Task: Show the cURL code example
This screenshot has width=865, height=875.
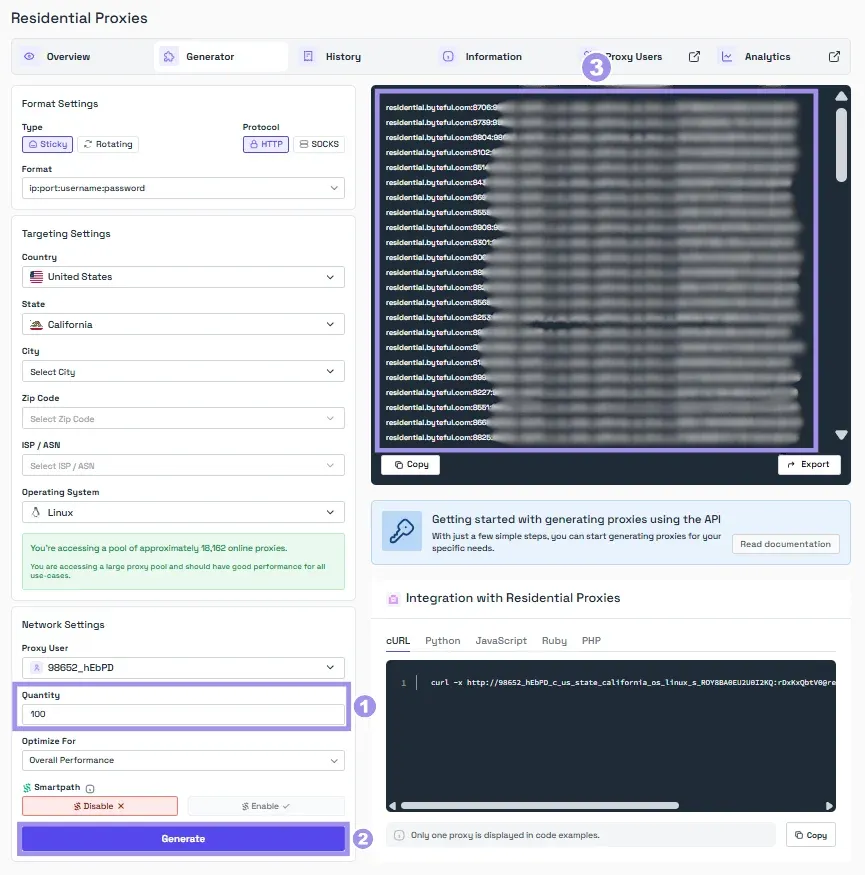Action: click(x=398, y=641)
